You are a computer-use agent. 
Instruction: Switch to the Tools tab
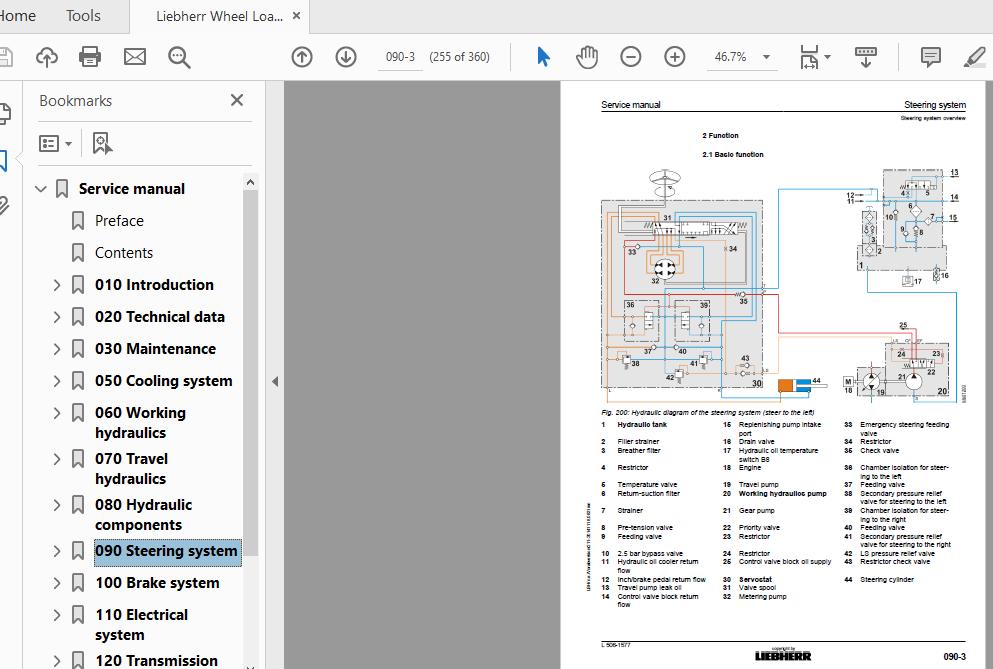tap(82, 15)
